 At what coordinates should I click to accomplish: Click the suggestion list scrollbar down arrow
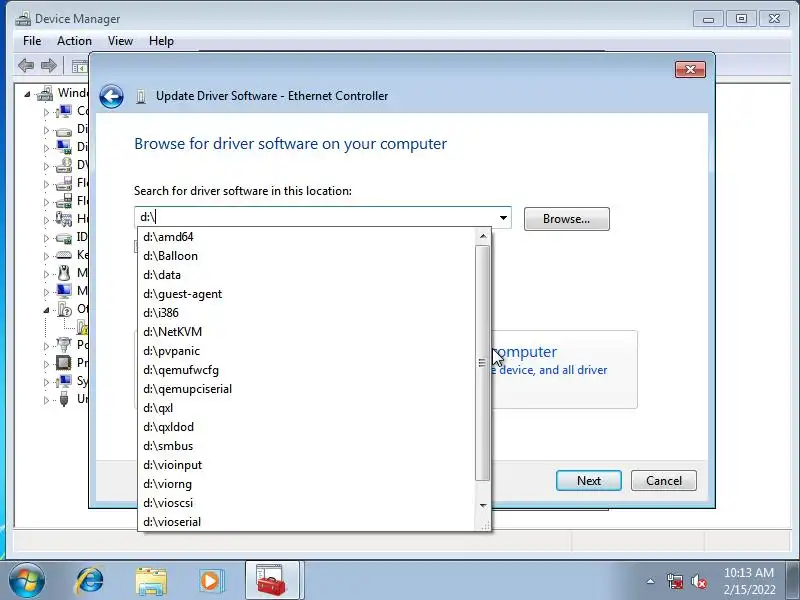point(483,505)
